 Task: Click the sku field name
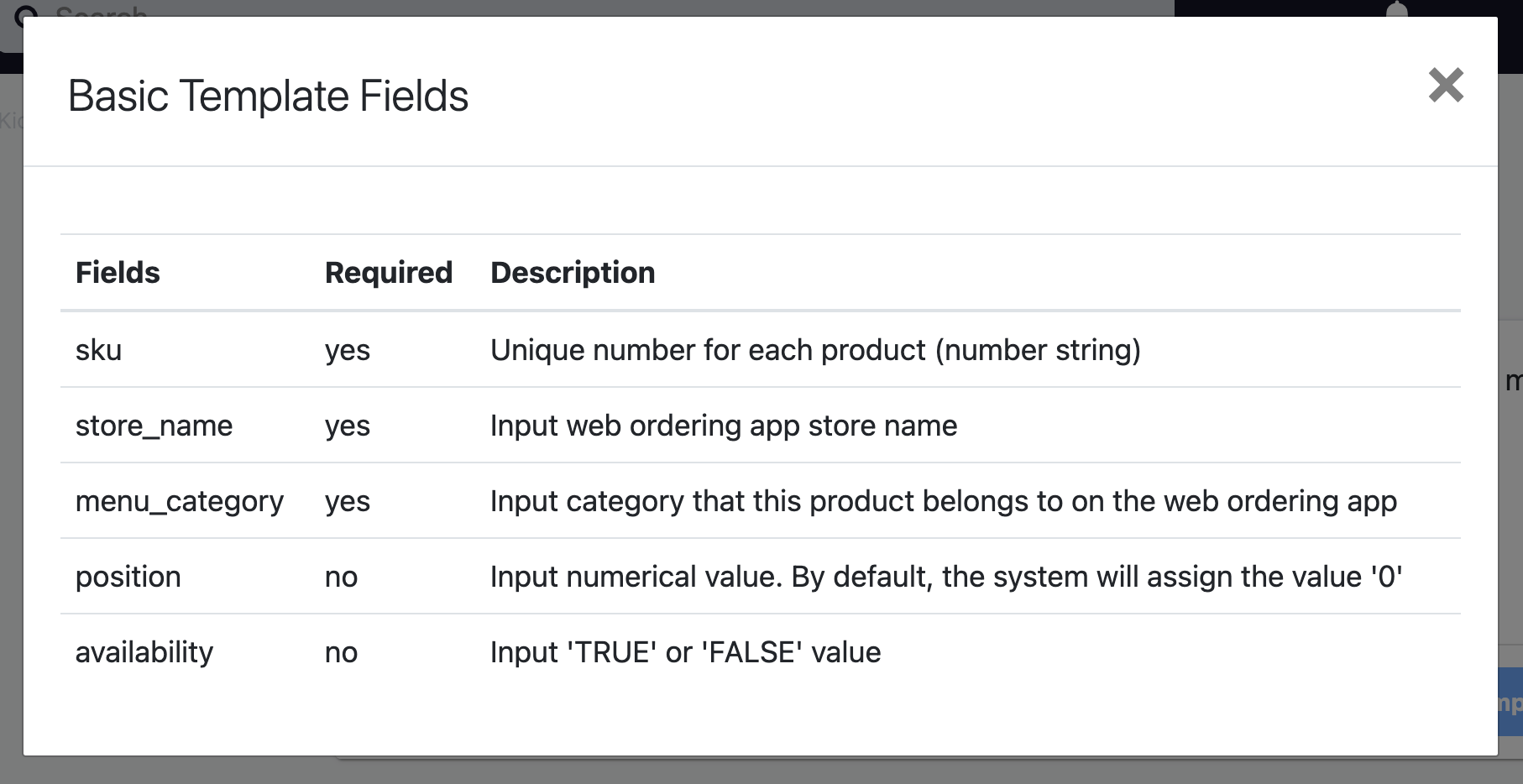point(99,350)
